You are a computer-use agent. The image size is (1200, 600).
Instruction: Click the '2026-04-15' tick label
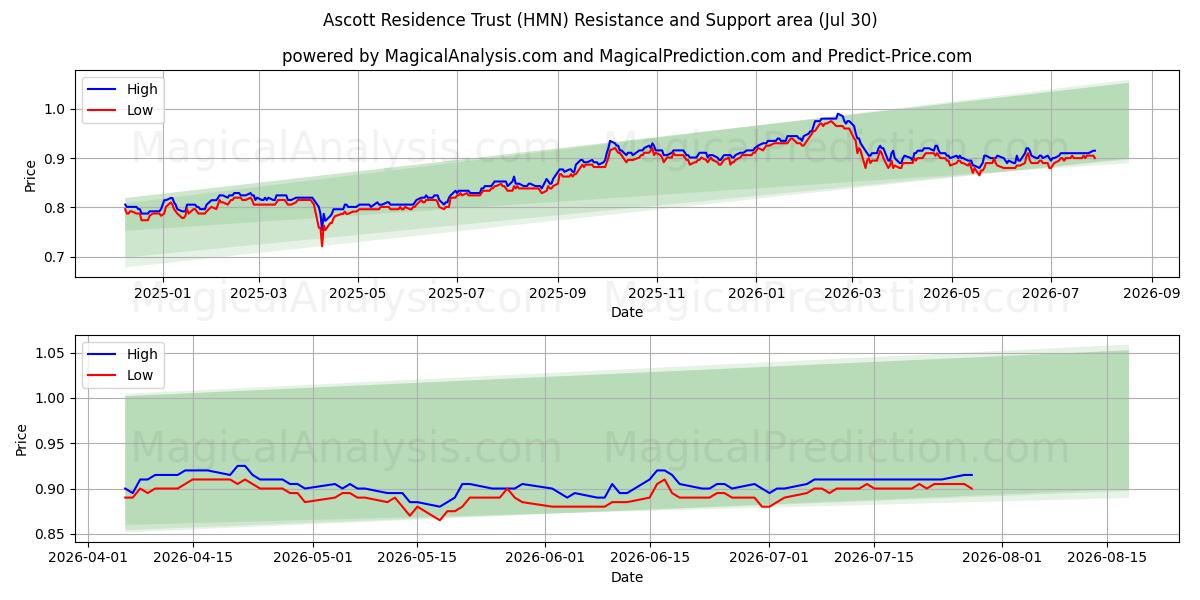click(x=193, y=558)
